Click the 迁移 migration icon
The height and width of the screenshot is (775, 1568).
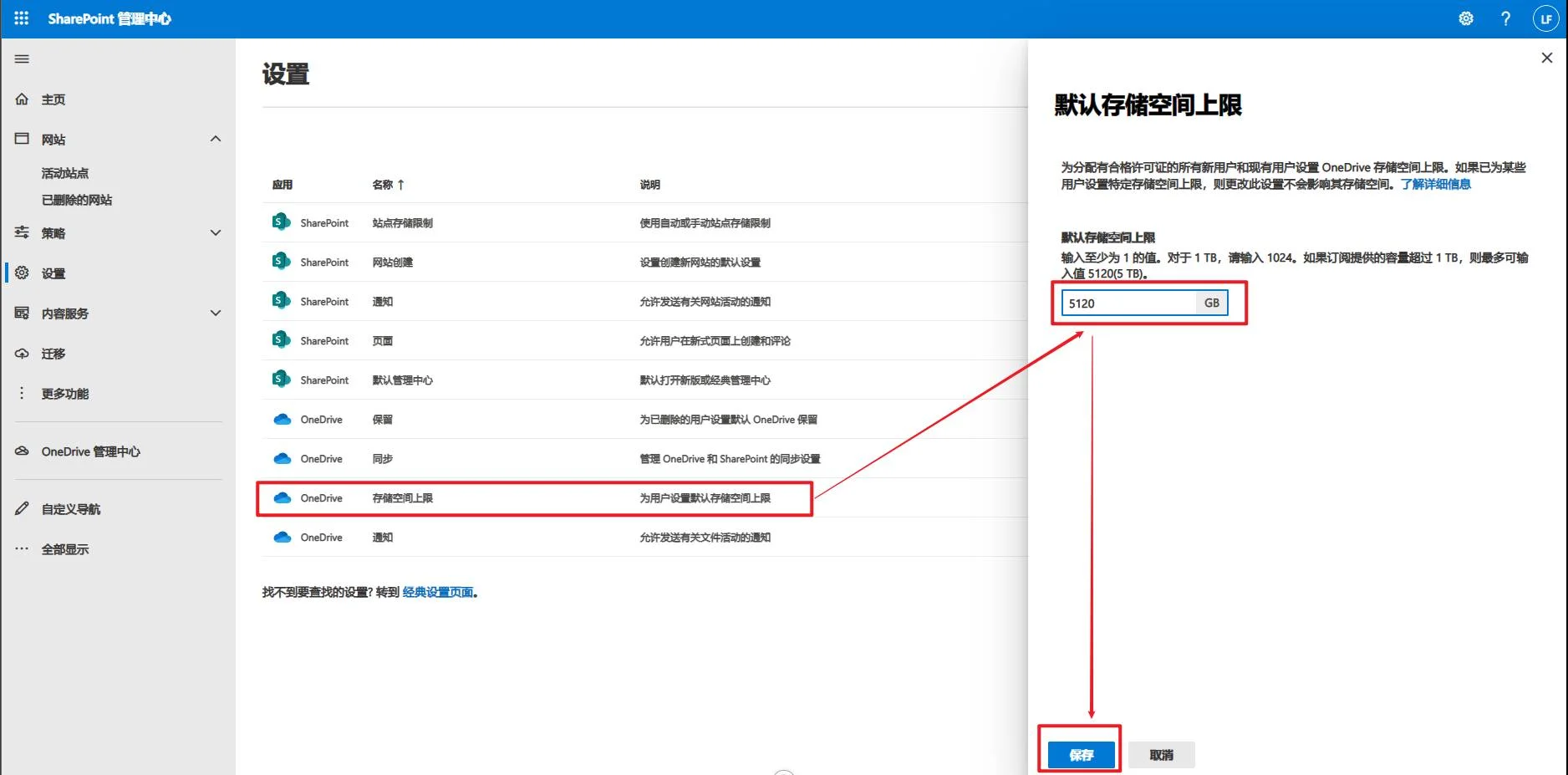(22, 353)
